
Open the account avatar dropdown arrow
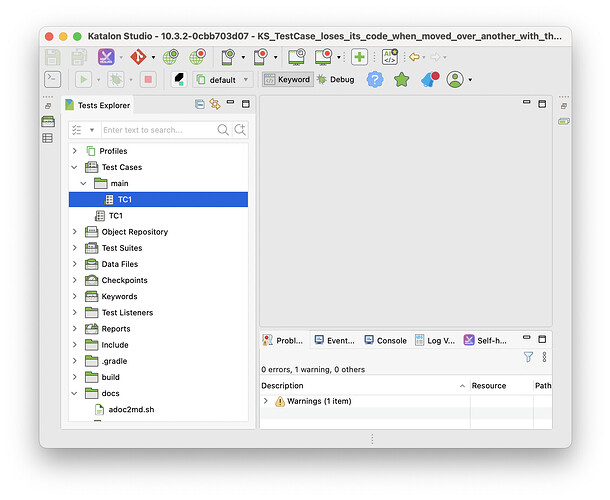click(470, 80)
